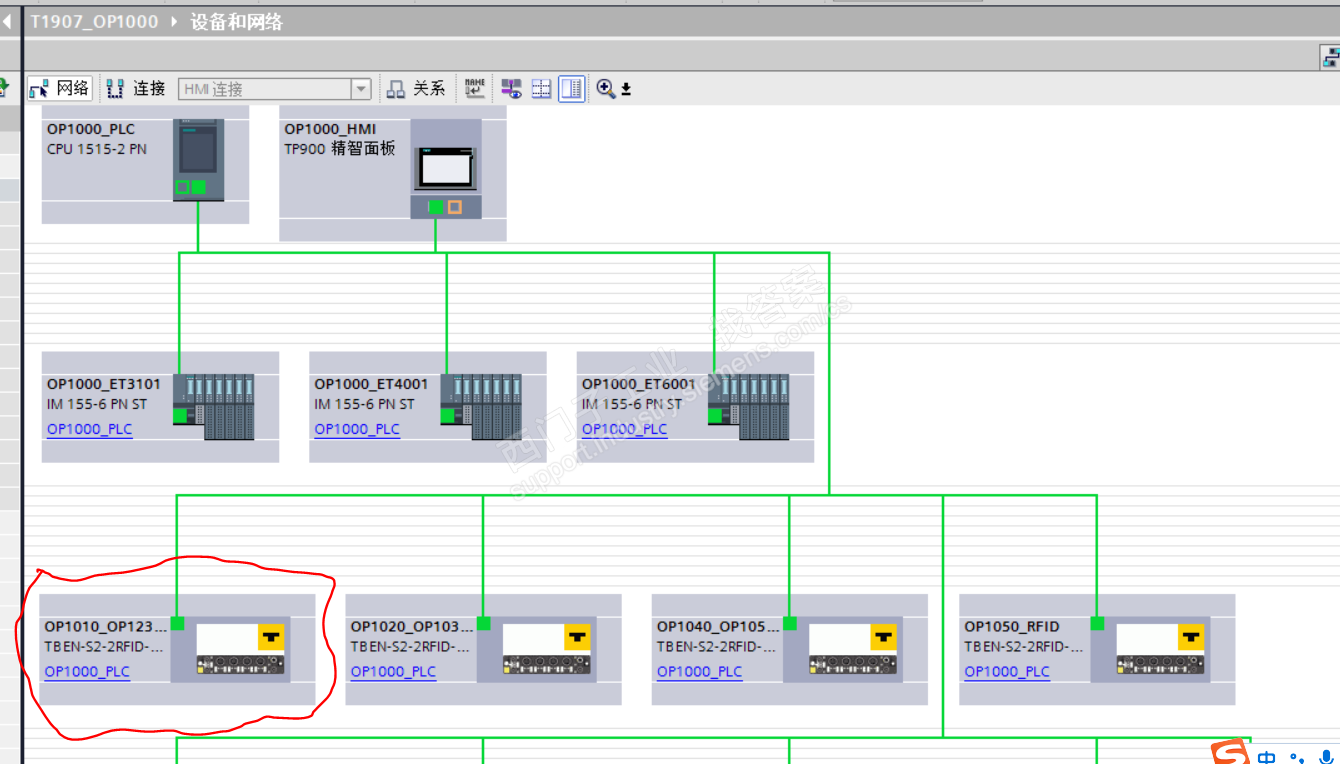This screenshot has width=1340, height=764.
Task: Click the IM 155-6 PN ST label of OP1000_ET4001
Action: [364, 405]
